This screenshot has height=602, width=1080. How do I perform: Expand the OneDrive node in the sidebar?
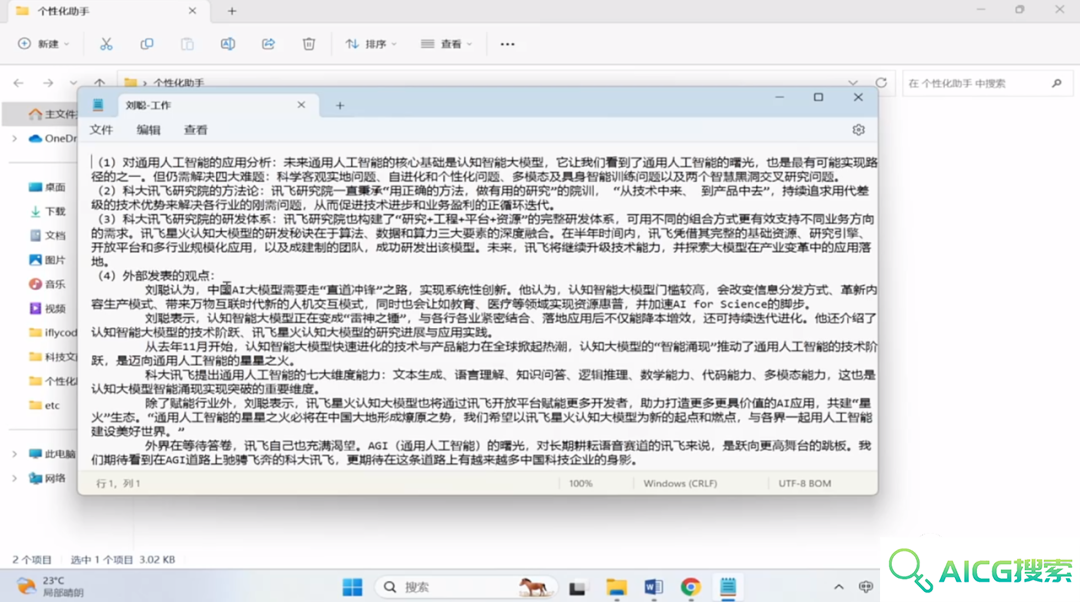tap(14, 138)
